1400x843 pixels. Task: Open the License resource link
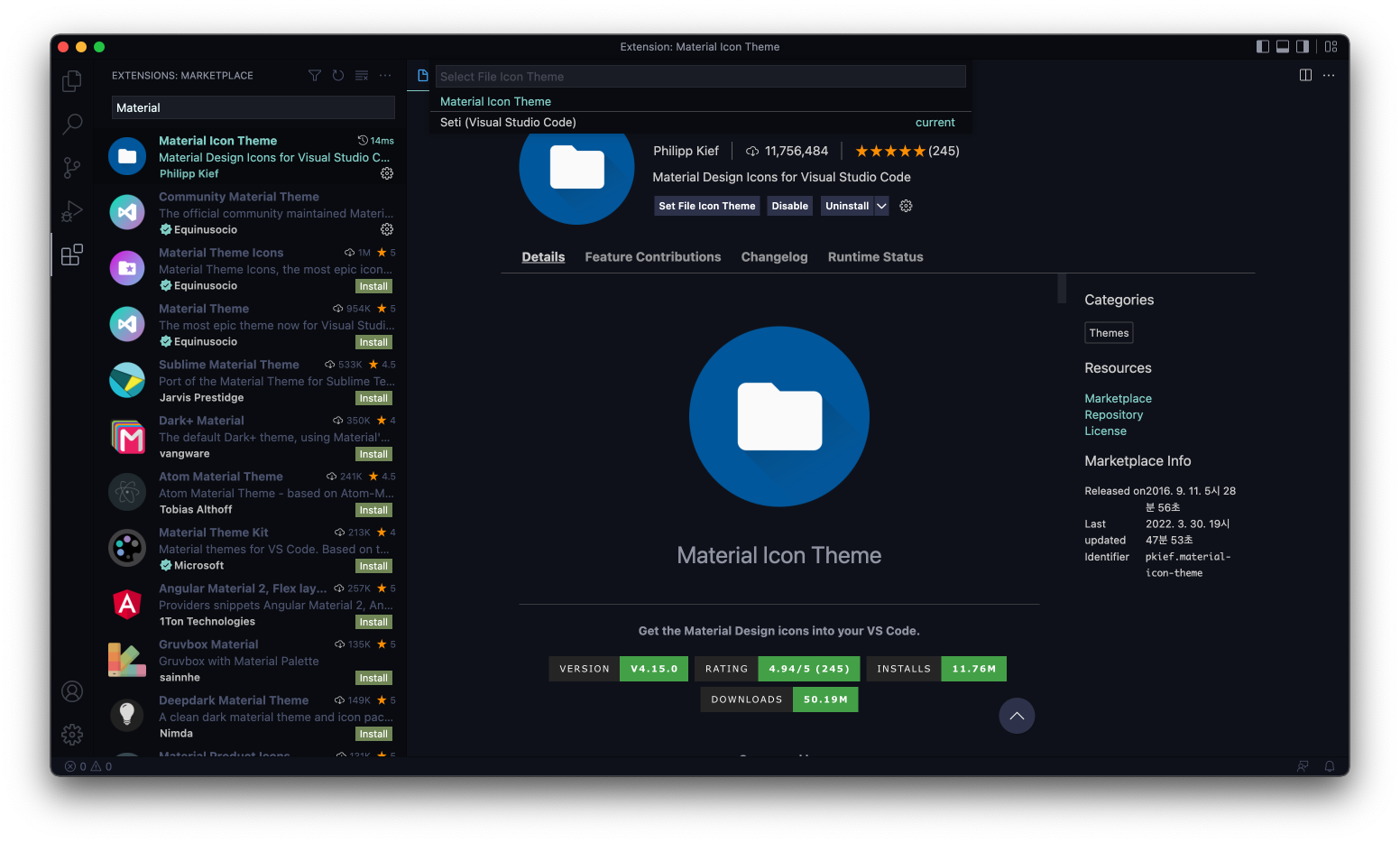(x=1105, y=431)
